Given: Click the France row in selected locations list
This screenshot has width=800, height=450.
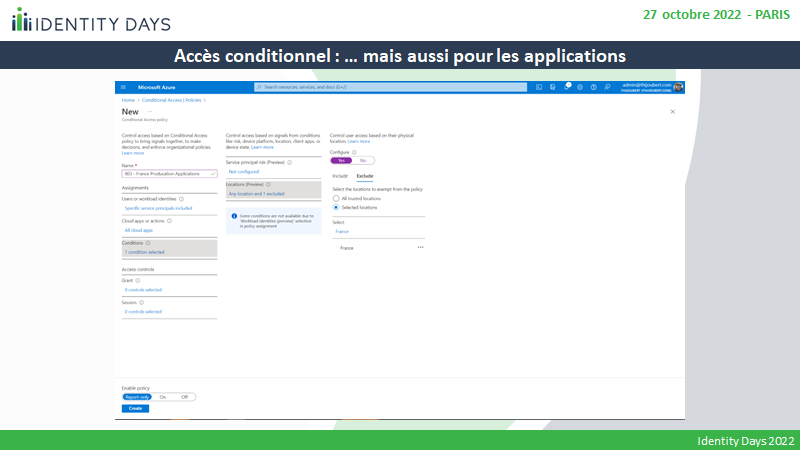Looking at the screenshot, I should (x=379, y=248).
